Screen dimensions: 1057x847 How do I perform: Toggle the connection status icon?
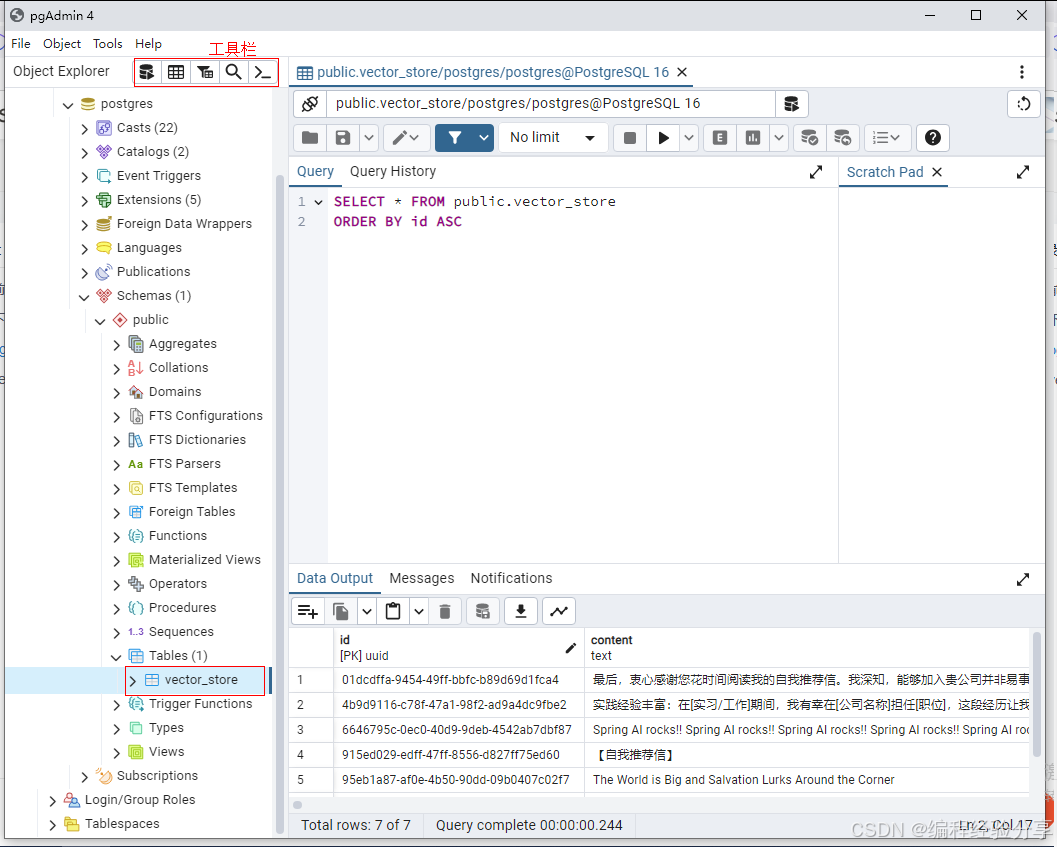coord(310,104)
